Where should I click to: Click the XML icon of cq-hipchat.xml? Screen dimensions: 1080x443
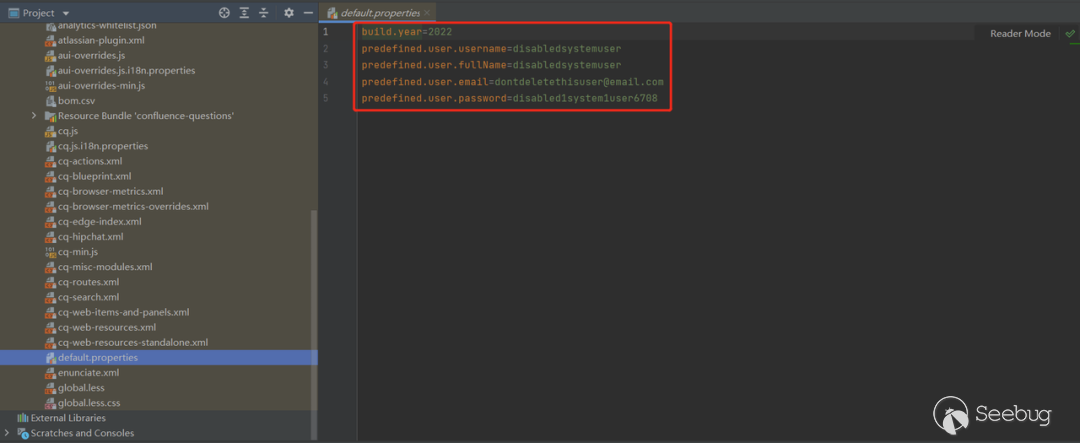click(x=50, y=236)
